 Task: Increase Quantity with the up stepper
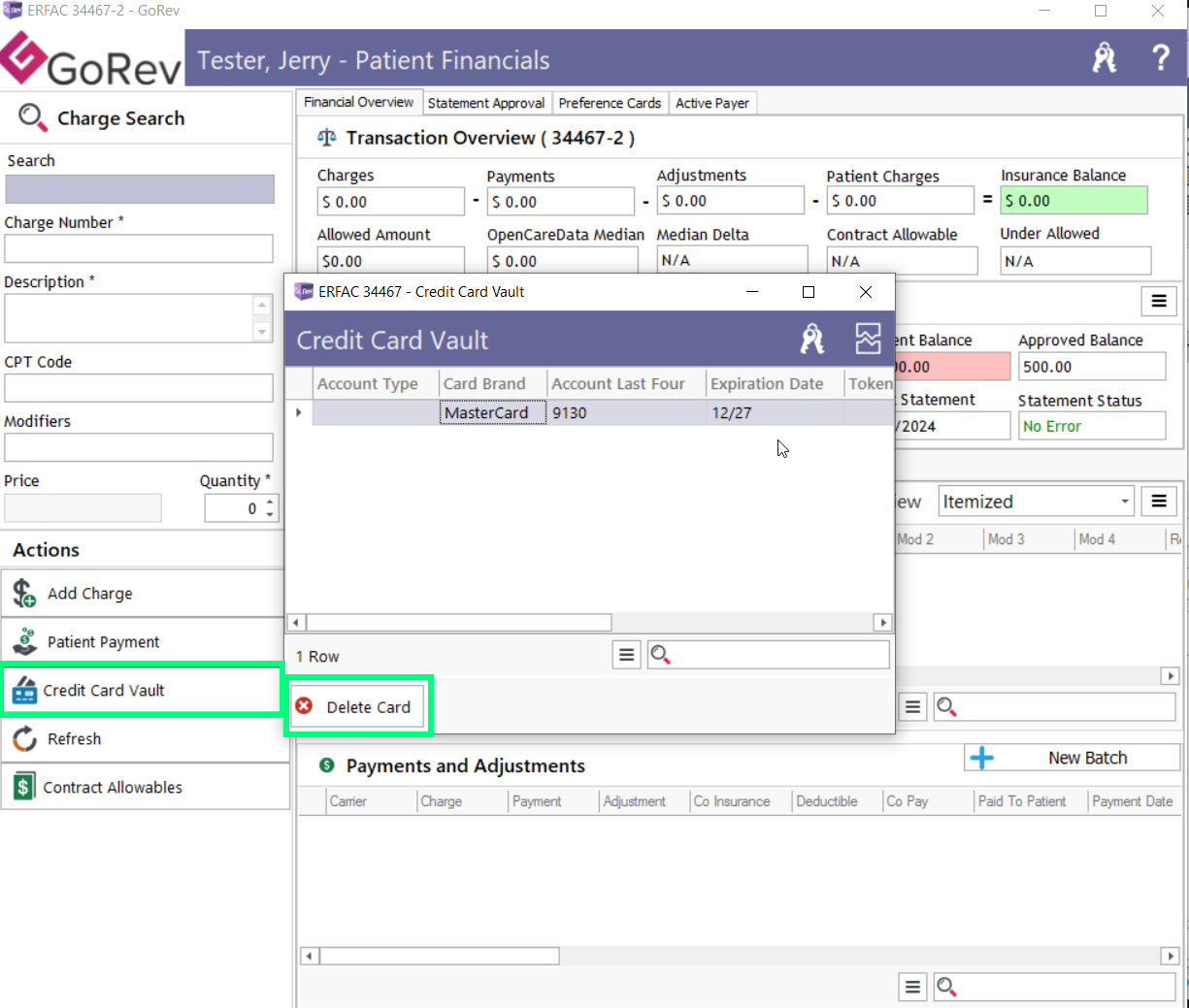pos(270,502)
